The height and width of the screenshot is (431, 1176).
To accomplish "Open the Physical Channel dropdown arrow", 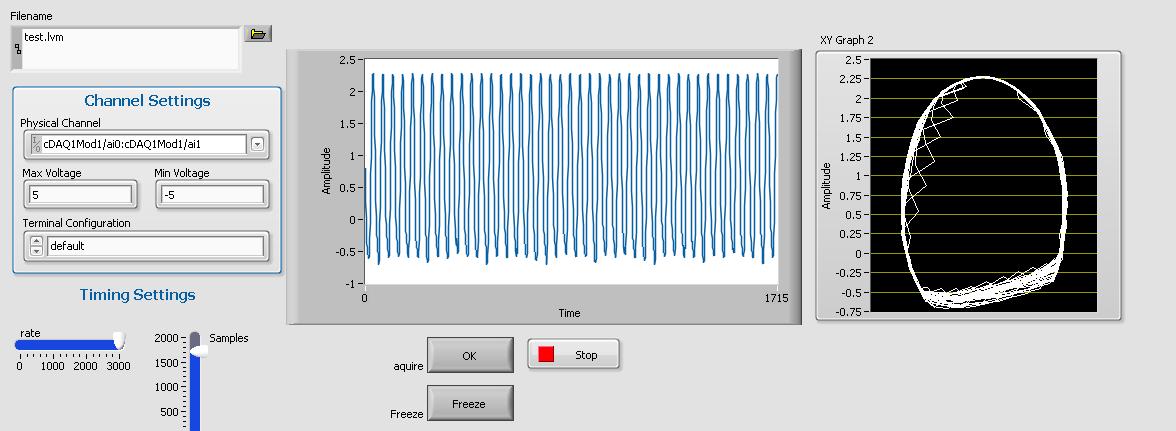I will [257, 145].
